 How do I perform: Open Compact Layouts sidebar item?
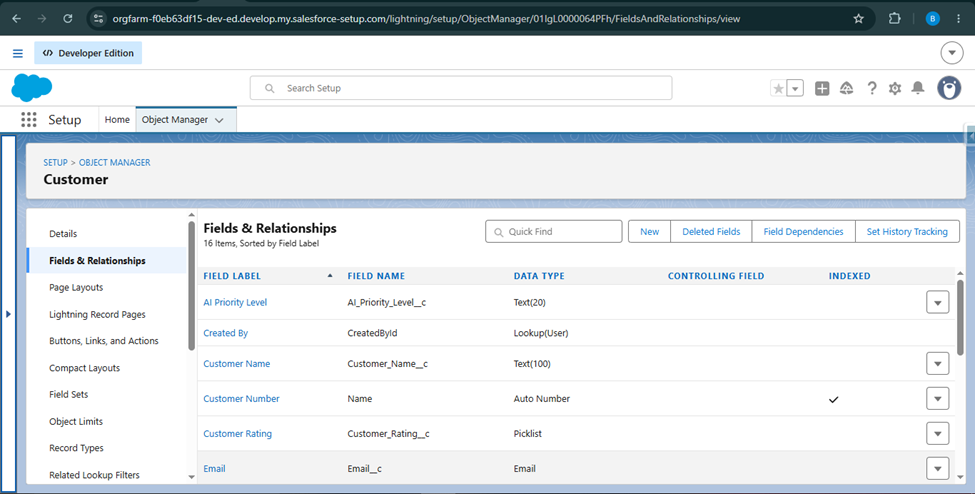[x=85, y=368]
